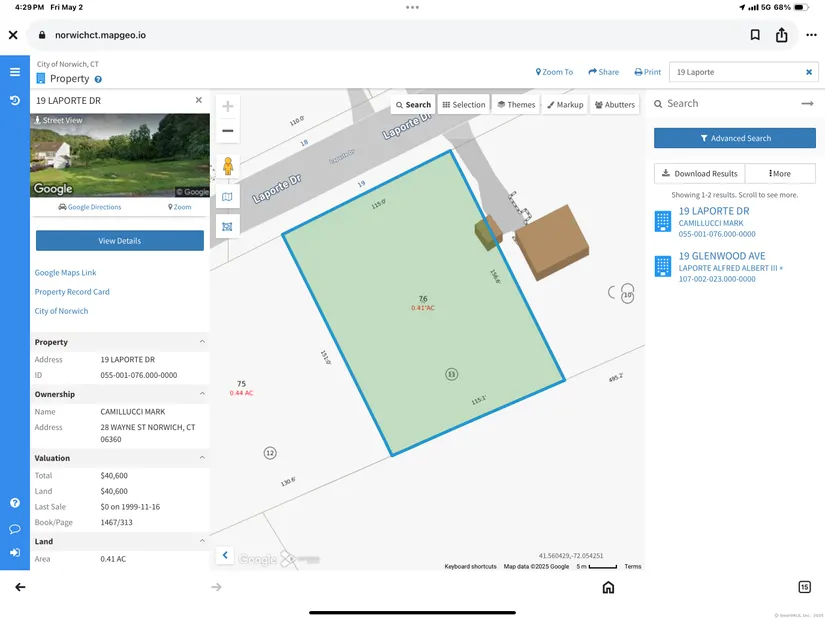Collapse the Ownership section
Image resolution: width=825 pixels, height=619 pixels.
pyautogui.click(x=201, y=394)
